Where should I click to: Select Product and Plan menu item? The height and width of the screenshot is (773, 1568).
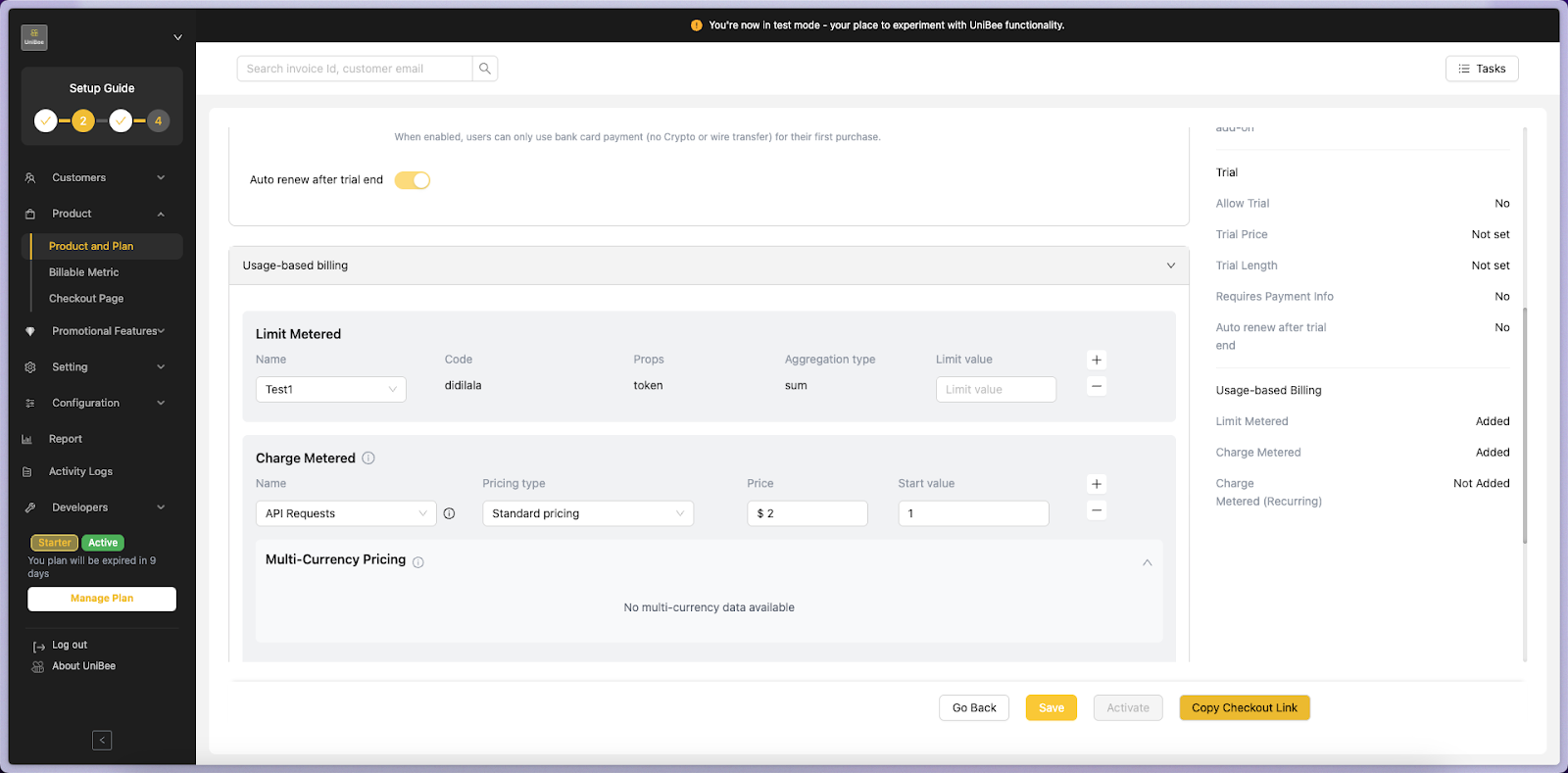[x=102, y=246]
